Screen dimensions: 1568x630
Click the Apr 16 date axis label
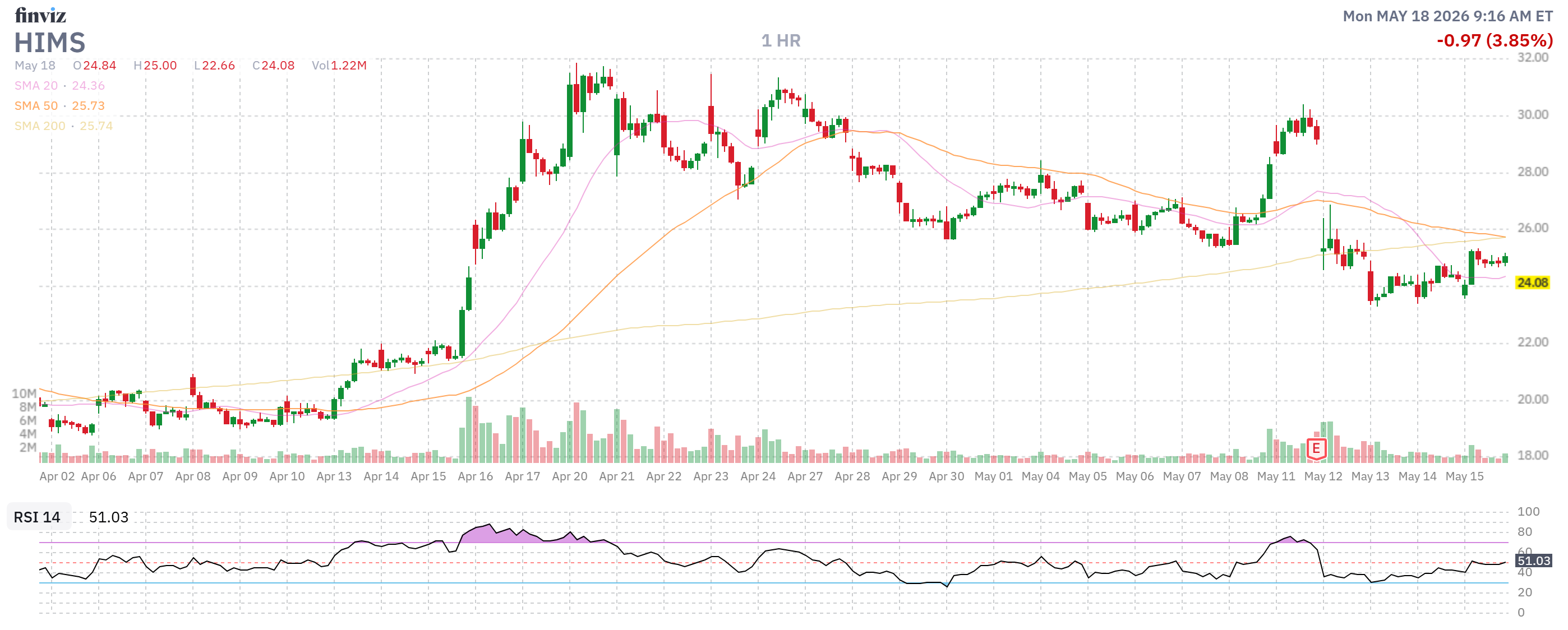point(476,476)
